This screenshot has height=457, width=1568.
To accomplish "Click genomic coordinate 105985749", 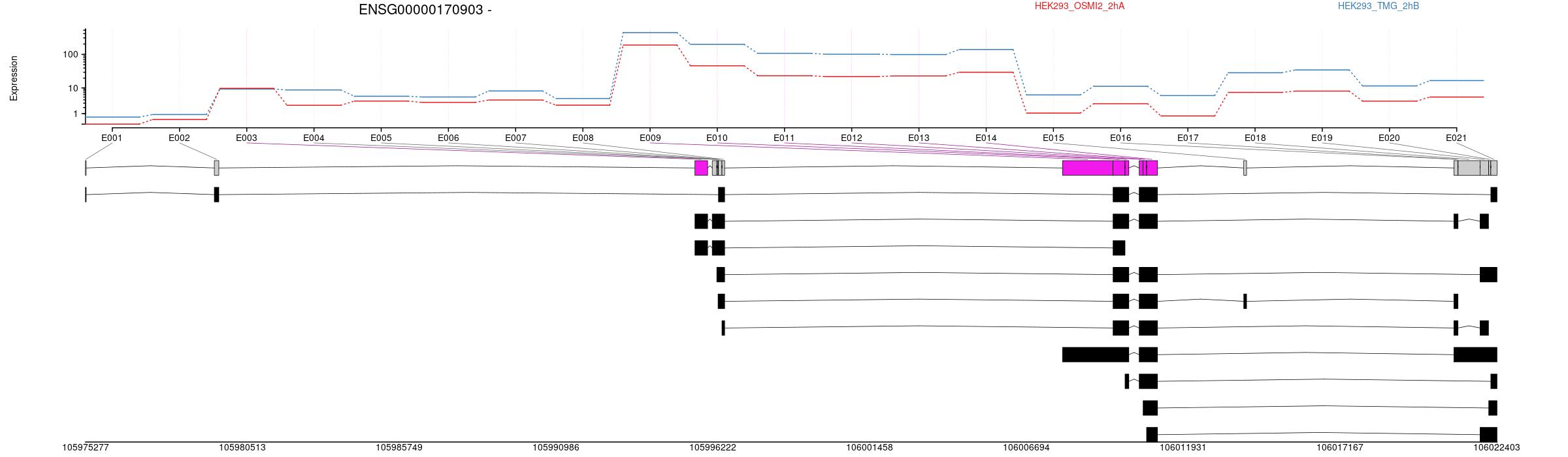I will pyautogui.click(x=399, y=448).
